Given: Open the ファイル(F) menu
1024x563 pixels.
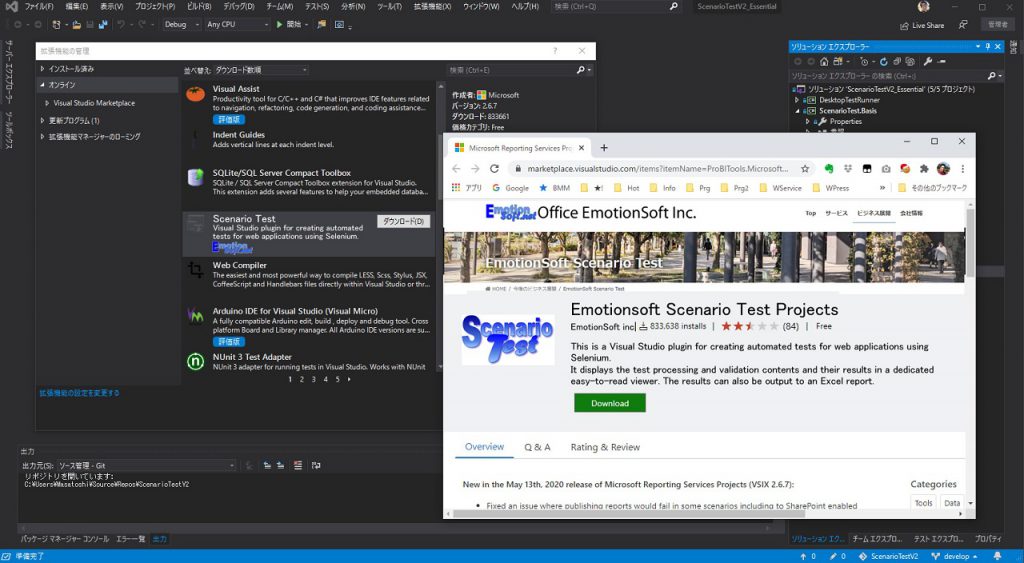Looking at the screenshot, I should 39,7.
